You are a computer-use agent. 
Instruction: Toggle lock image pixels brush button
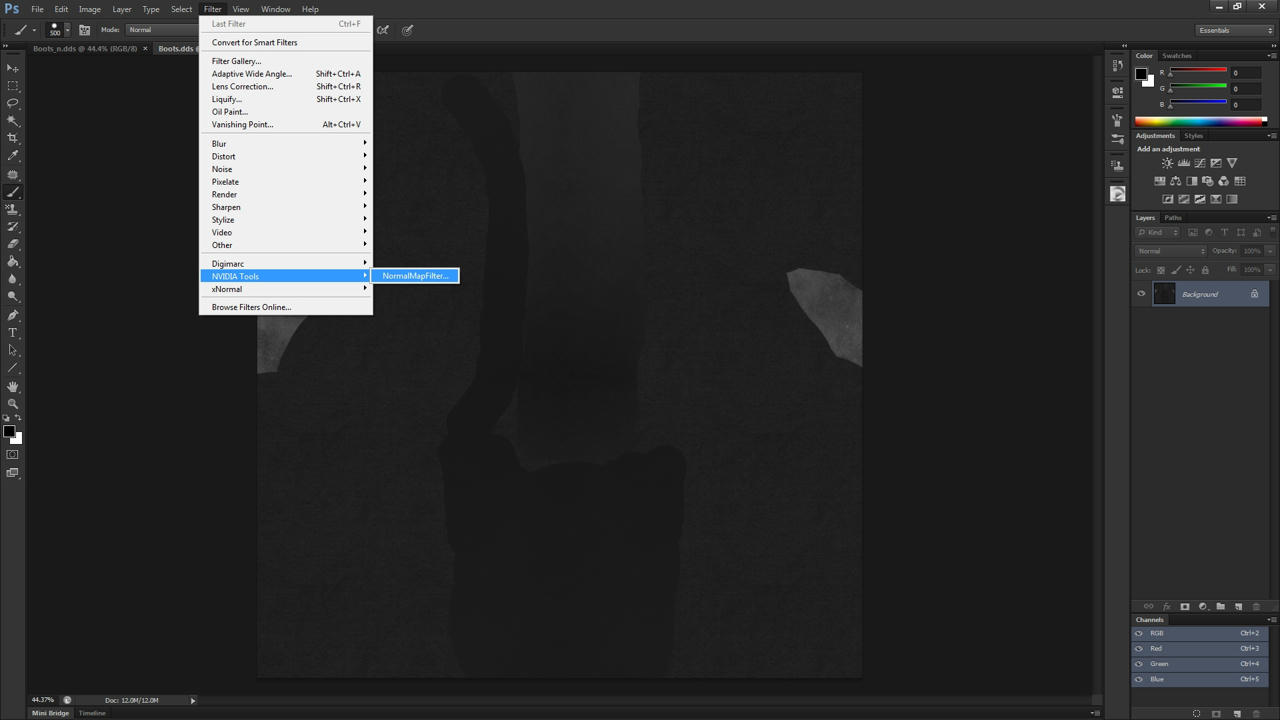(1176, 270)
